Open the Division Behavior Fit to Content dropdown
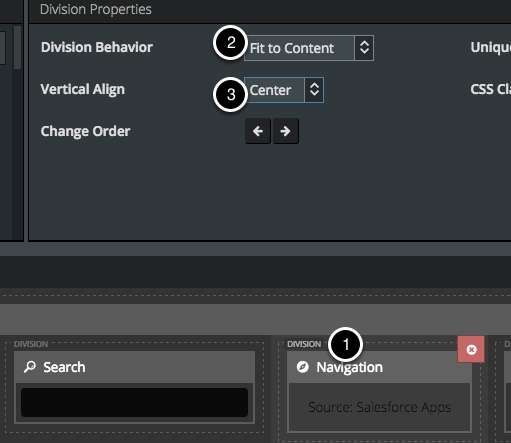The width and height of the screenshot is (511, 443). (x=309, y=48)
